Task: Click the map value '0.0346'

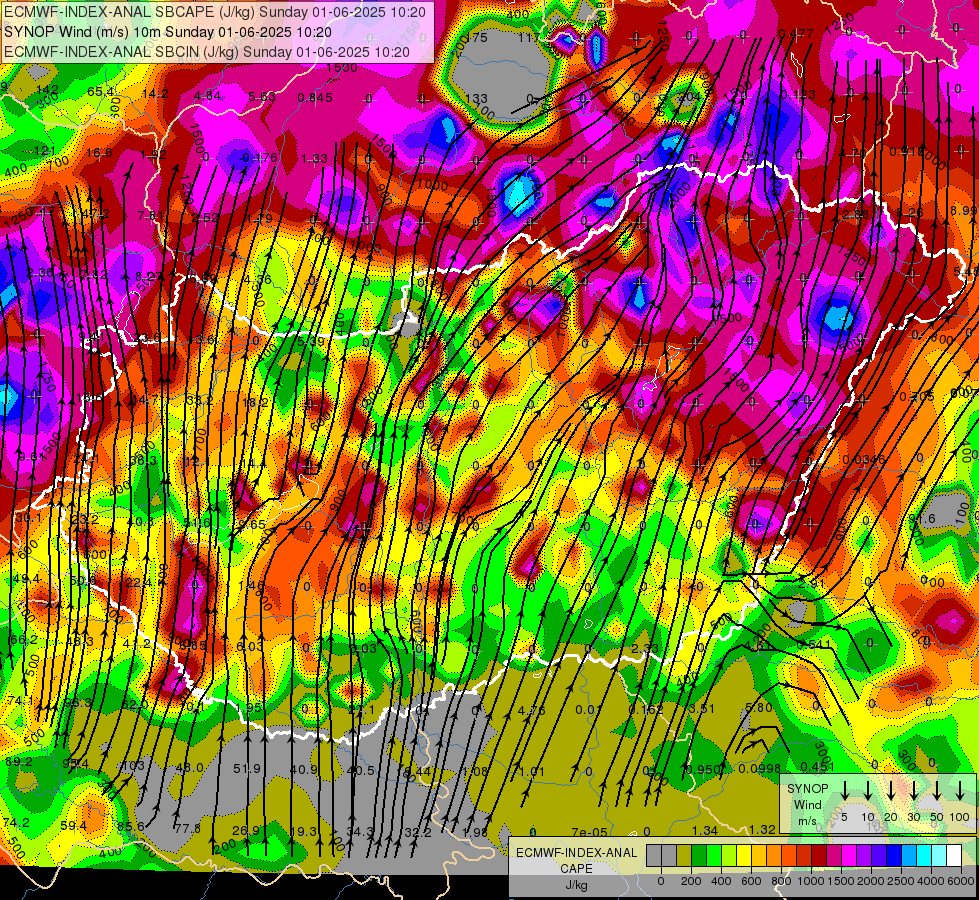Action: click(x=863, y=460)
